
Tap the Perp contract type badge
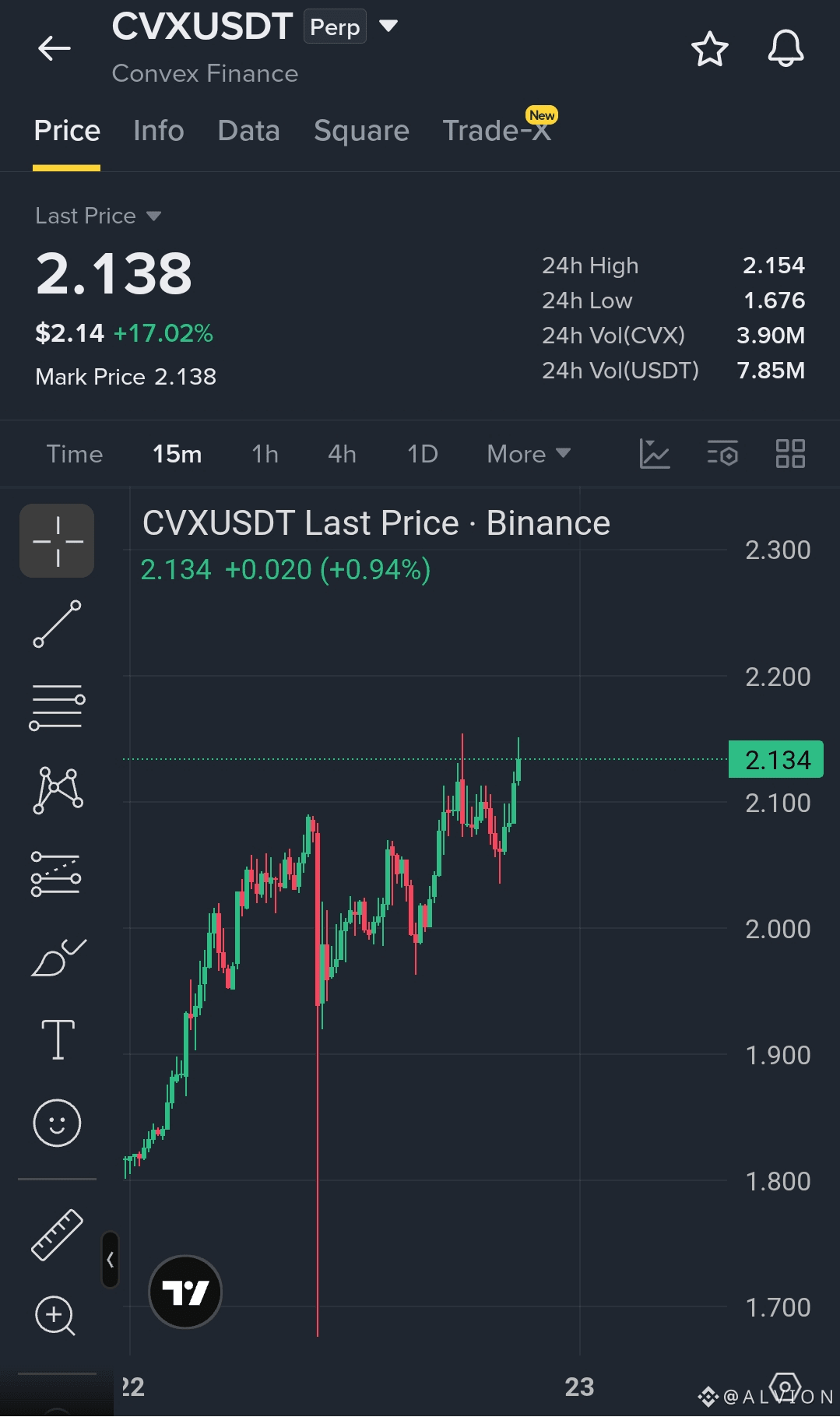335,26
